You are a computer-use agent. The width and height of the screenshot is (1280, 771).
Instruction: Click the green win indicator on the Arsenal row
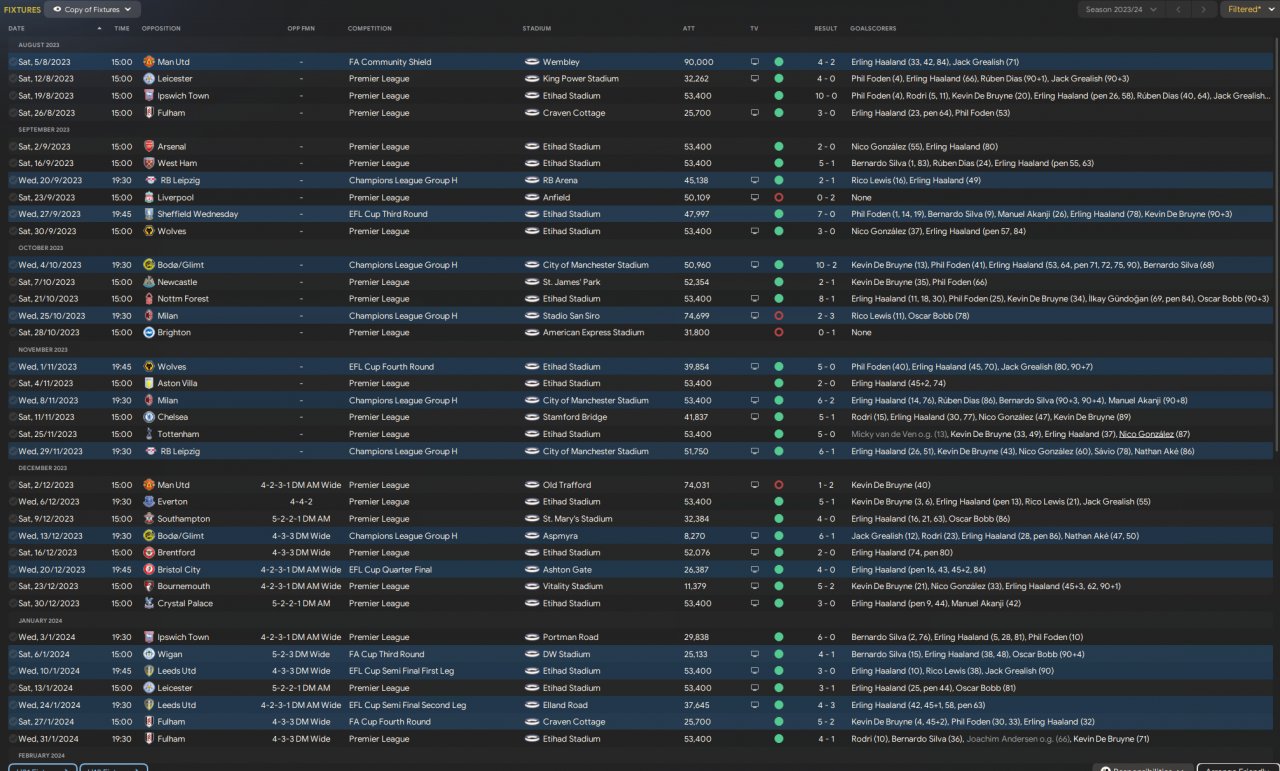[x=778, y=147]
